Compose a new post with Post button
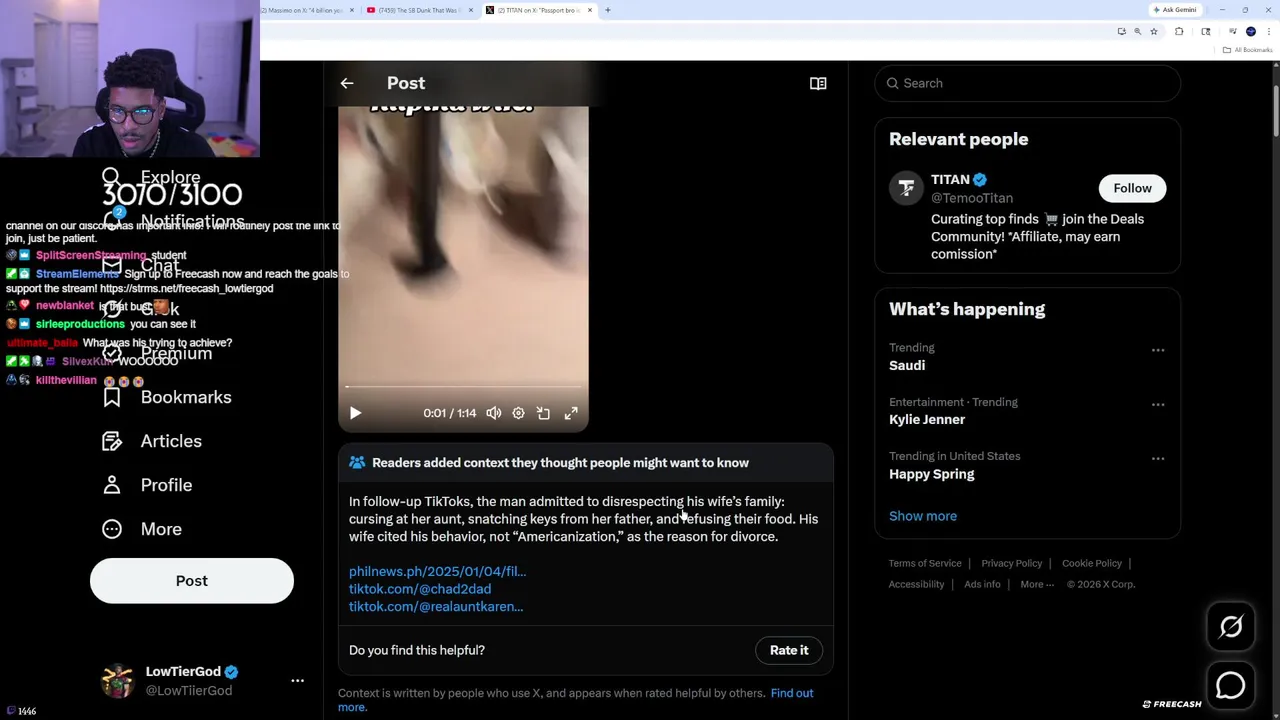Image resolution: width=1280 pixels, height=720 pixels. (x=192, y=581)
